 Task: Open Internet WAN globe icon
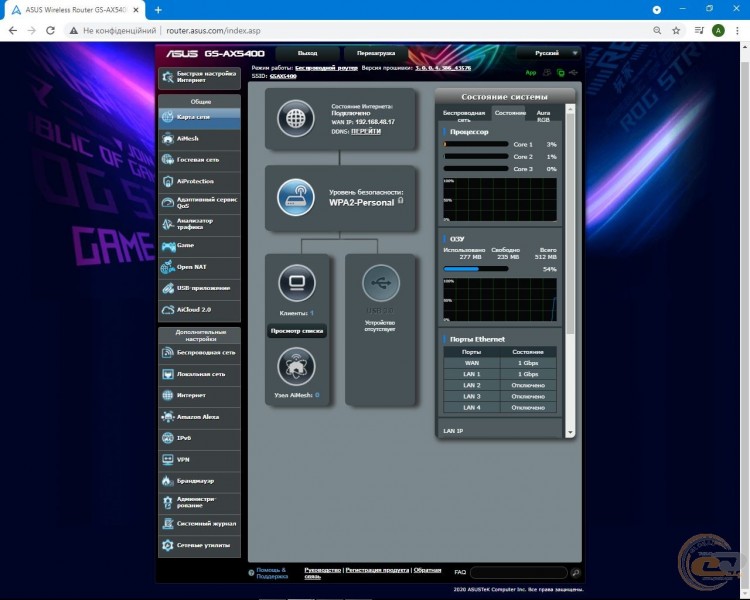167,395
